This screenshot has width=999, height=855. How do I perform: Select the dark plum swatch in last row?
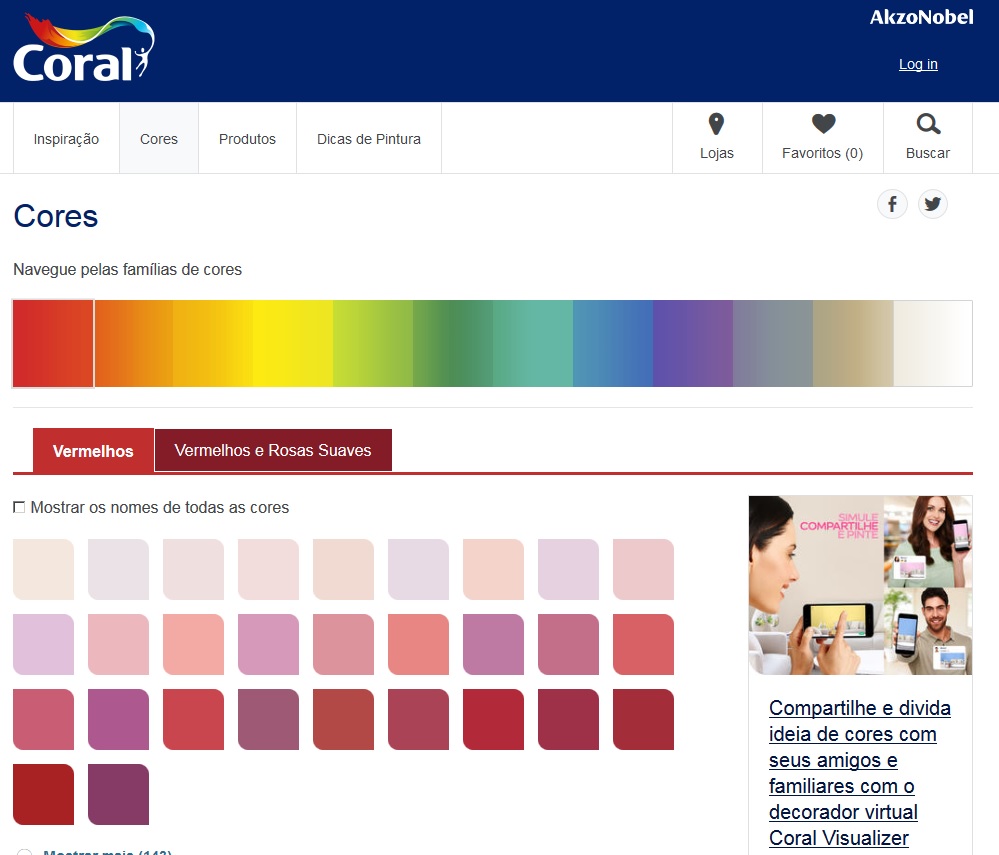tap(118, 794)
